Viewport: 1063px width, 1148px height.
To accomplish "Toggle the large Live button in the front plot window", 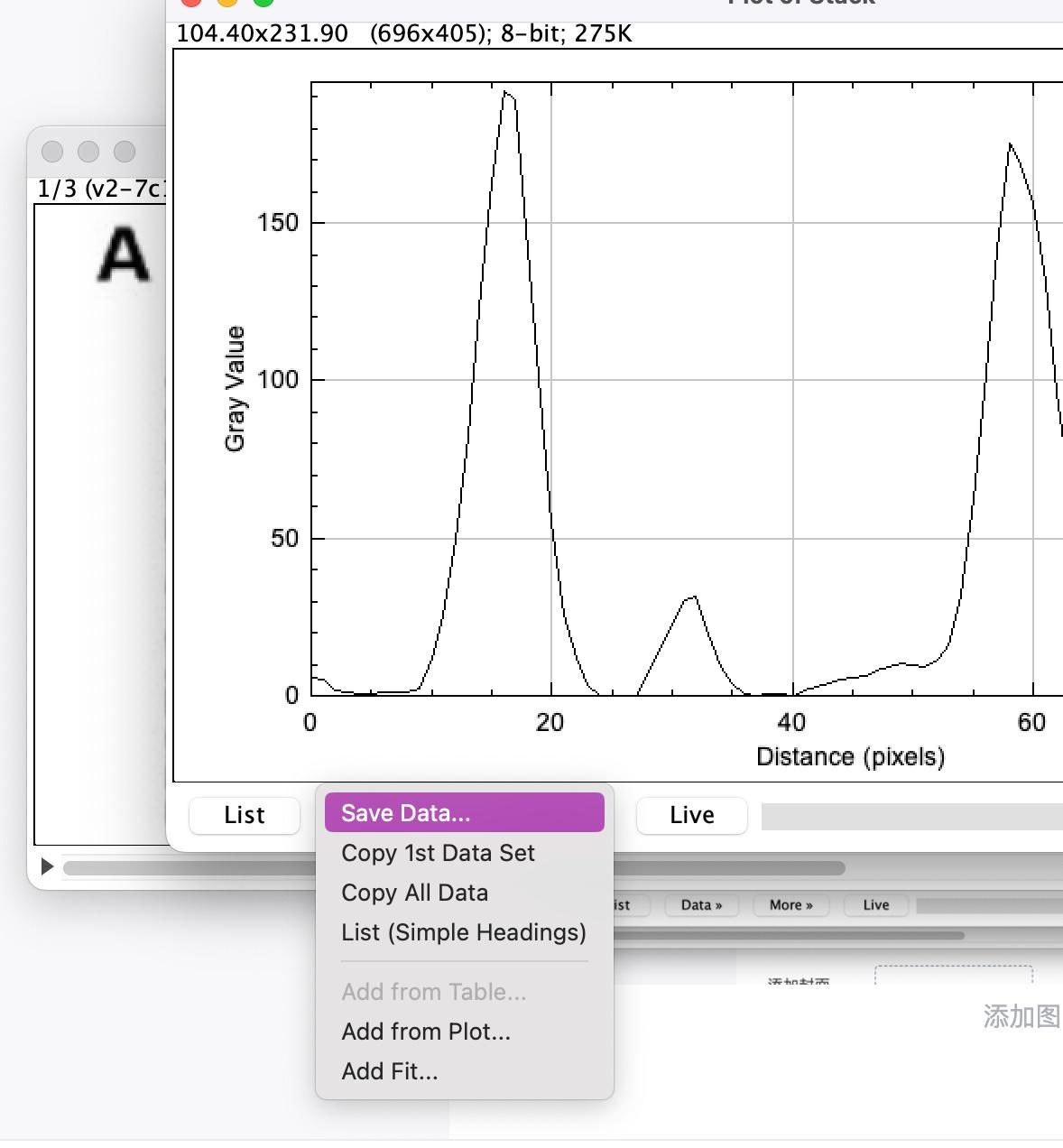I will (691, 815).
